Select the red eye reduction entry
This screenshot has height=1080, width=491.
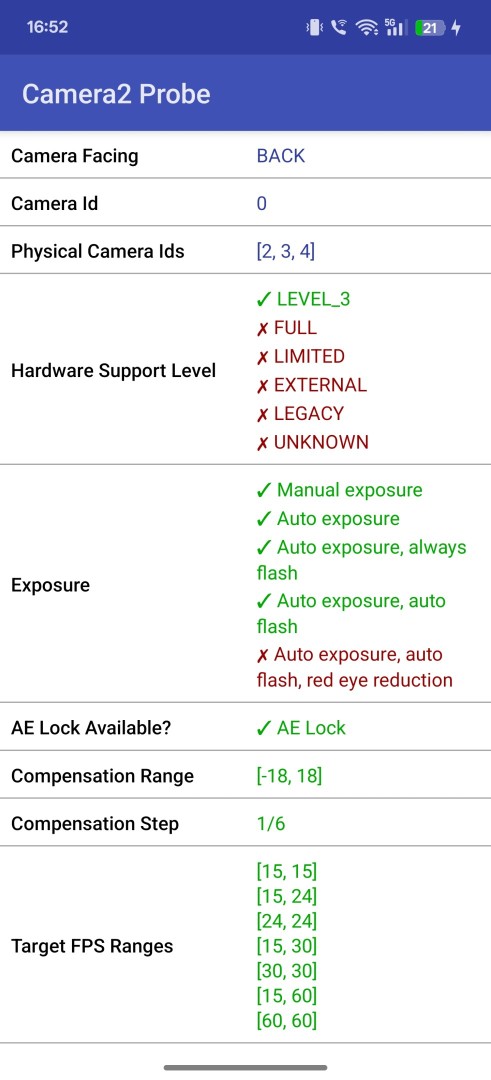(354, 667)
